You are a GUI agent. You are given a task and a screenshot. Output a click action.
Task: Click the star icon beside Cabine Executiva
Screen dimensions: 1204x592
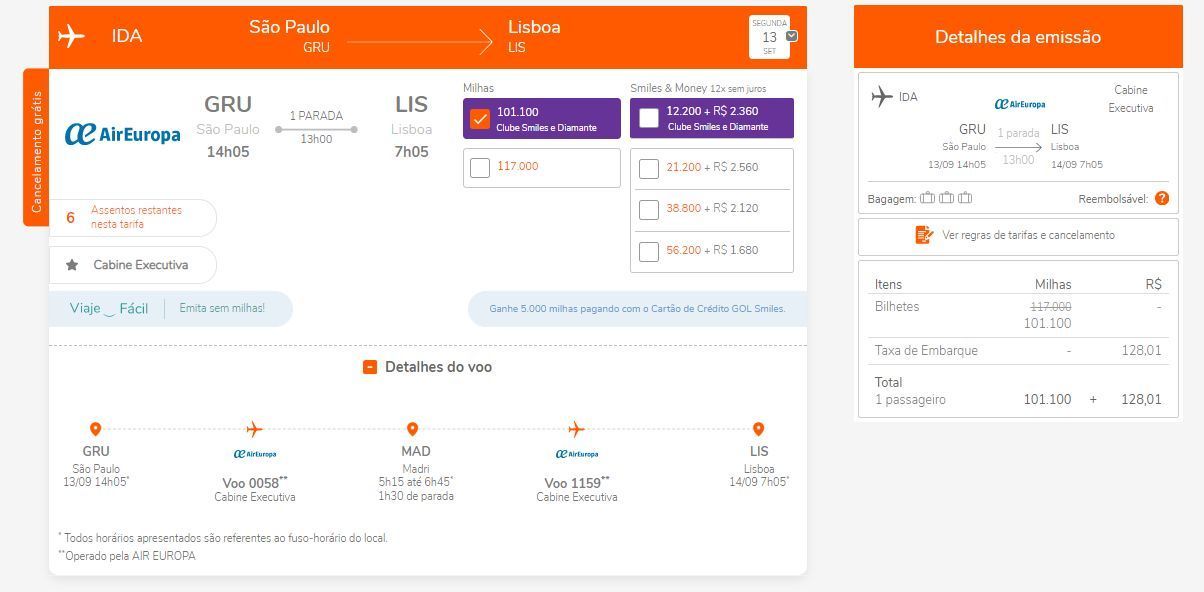coord(72,265)
